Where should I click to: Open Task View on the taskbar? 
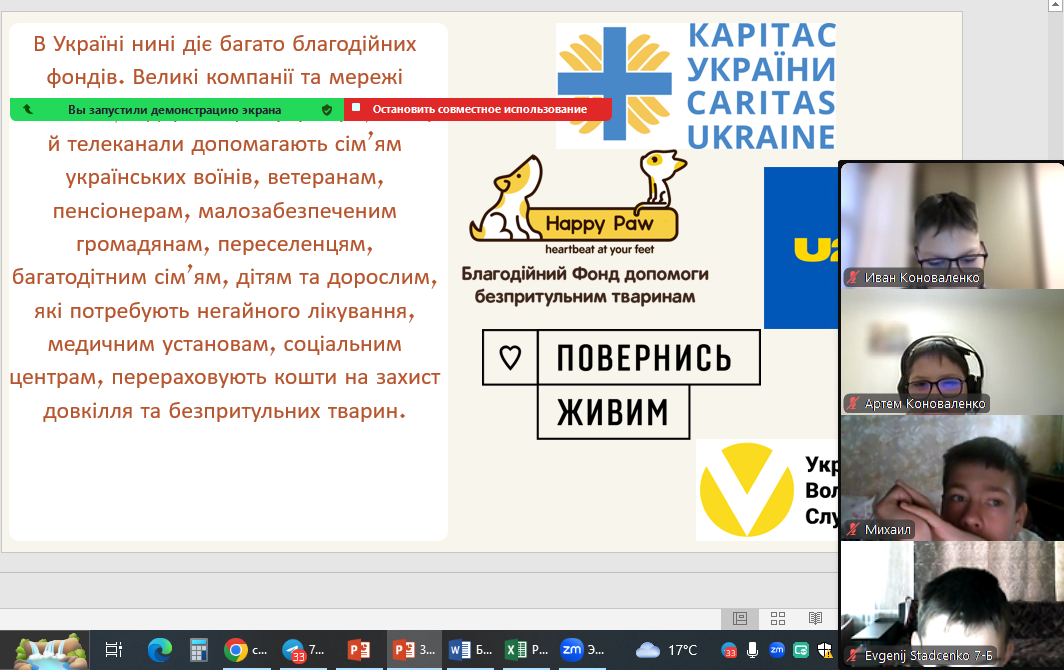pyautogui.click(x=114, y=650)
